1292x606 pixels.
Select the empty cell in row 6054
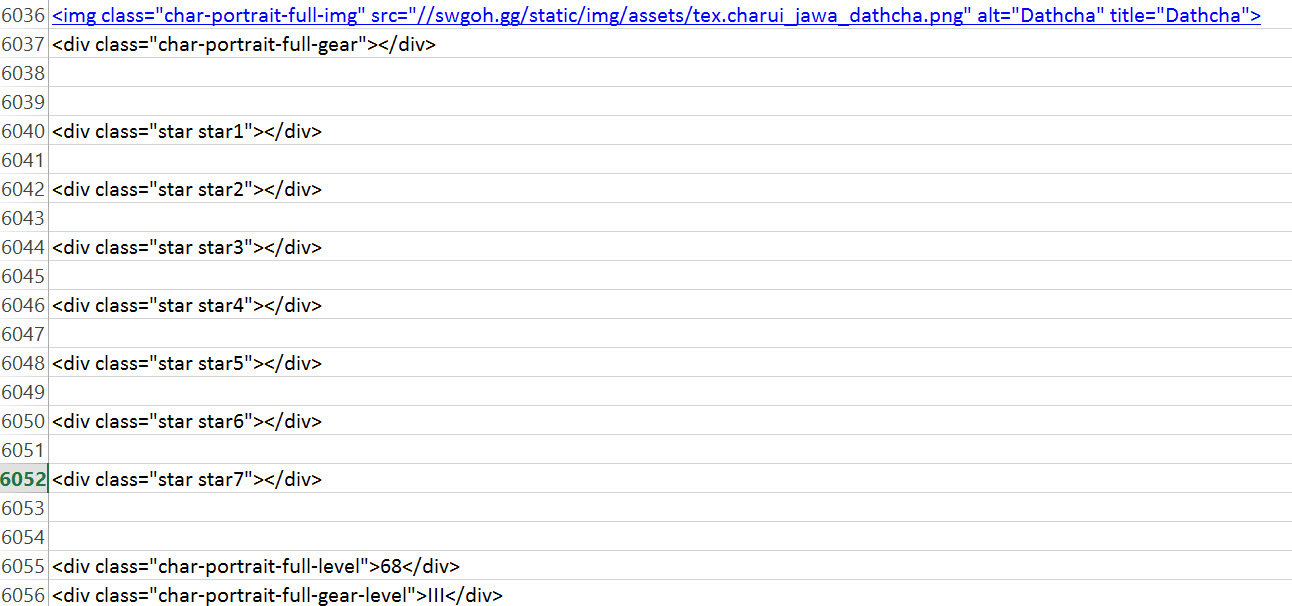click(x=300, y=538)
